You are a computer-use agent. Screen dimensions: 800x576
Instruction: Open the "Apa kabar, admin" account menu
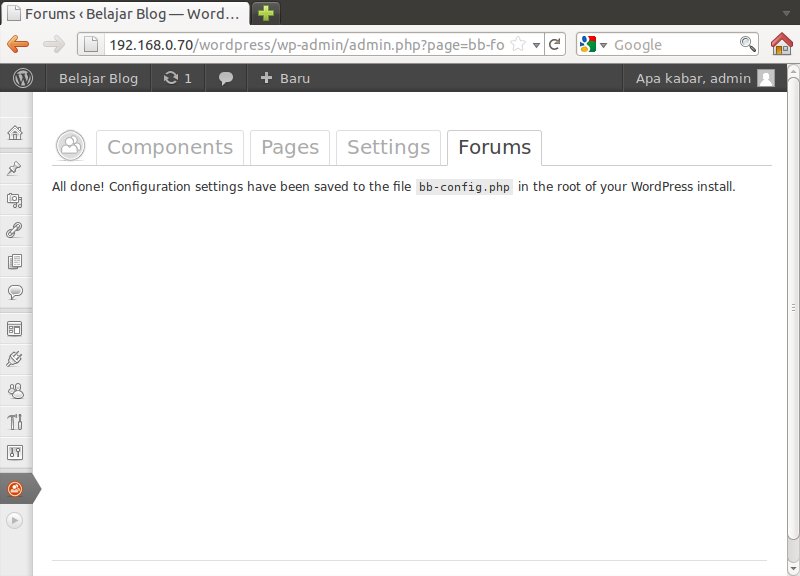[704, 78]
